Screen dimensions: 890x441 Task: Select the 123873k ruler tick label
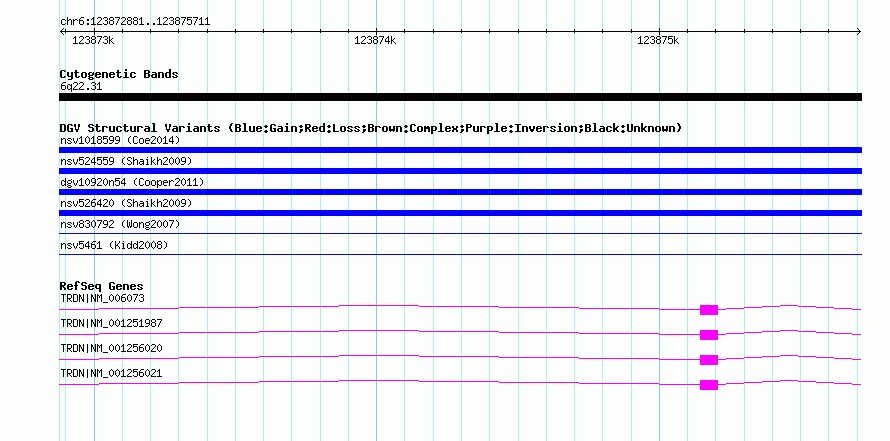click(x=93, y=41)
